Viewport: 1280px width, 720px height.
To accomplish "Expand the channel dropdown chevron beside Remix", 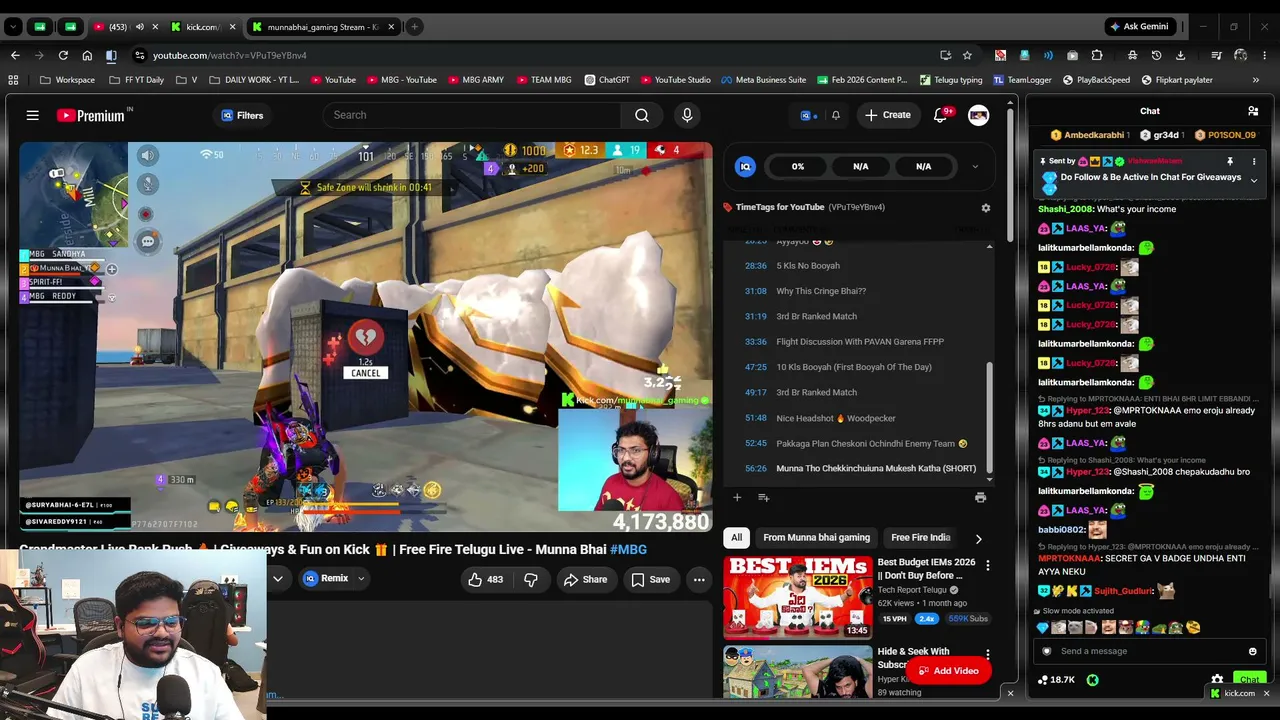I will click(278, 579).
